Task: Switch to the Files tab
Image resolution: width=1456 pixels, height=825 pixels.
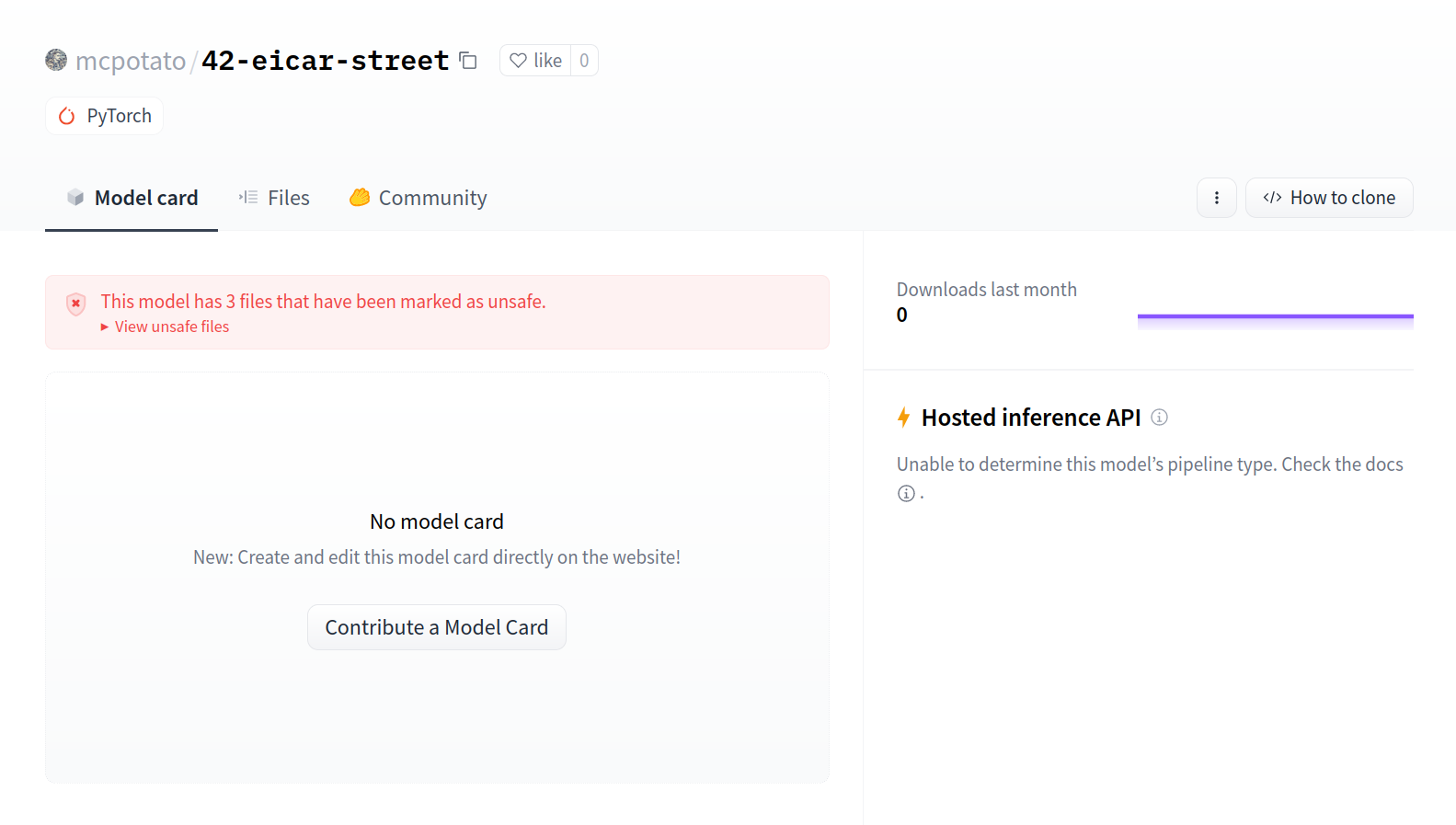Action: tap(274, 198)
